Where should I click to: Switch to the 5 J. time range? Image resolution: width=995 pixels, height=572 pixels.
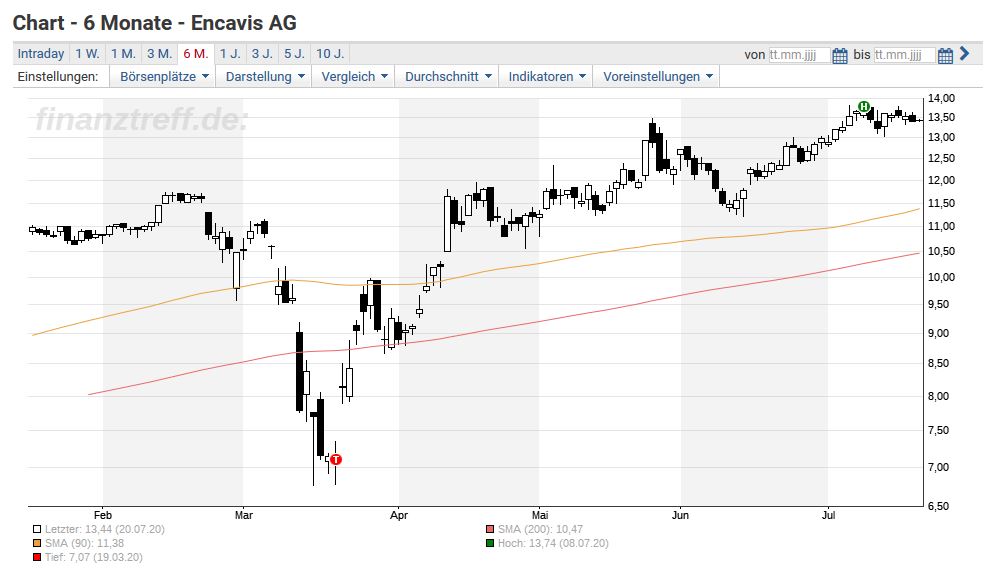coord(294,53)
